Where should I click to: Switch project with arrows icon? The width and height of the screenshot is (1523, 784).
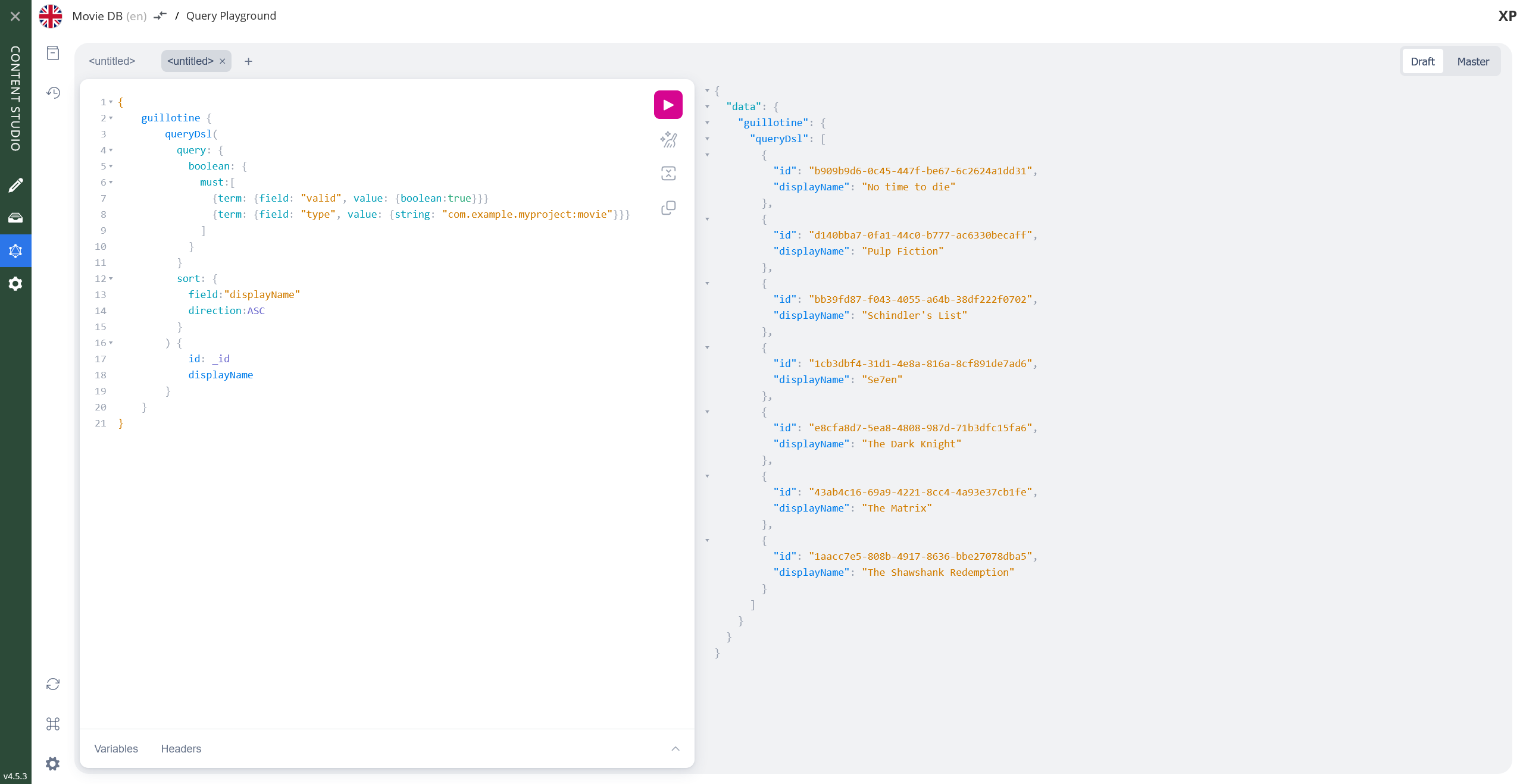[160, 16]
